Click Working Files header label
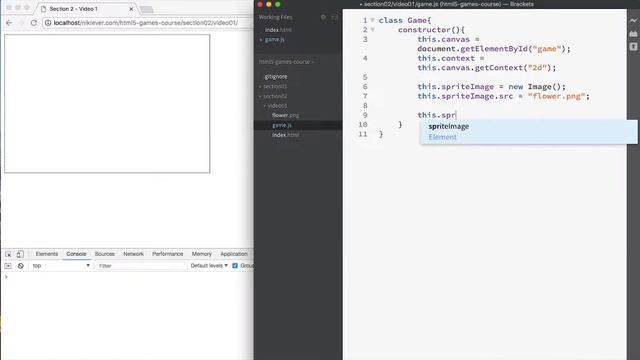640x360 pixels. 275,17
